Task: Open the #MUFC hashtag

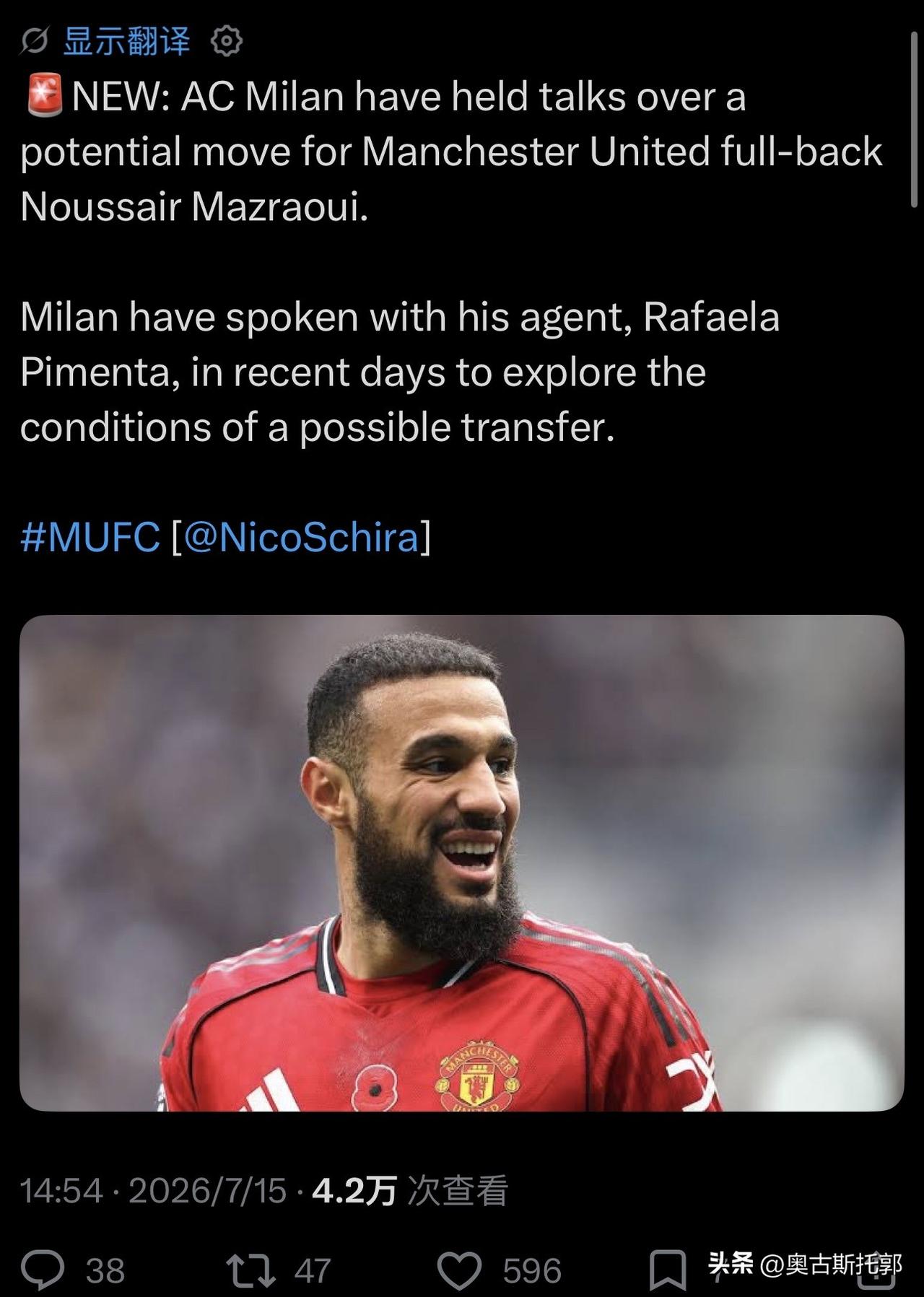Action: pyautogui.click(x=90, y=537)
